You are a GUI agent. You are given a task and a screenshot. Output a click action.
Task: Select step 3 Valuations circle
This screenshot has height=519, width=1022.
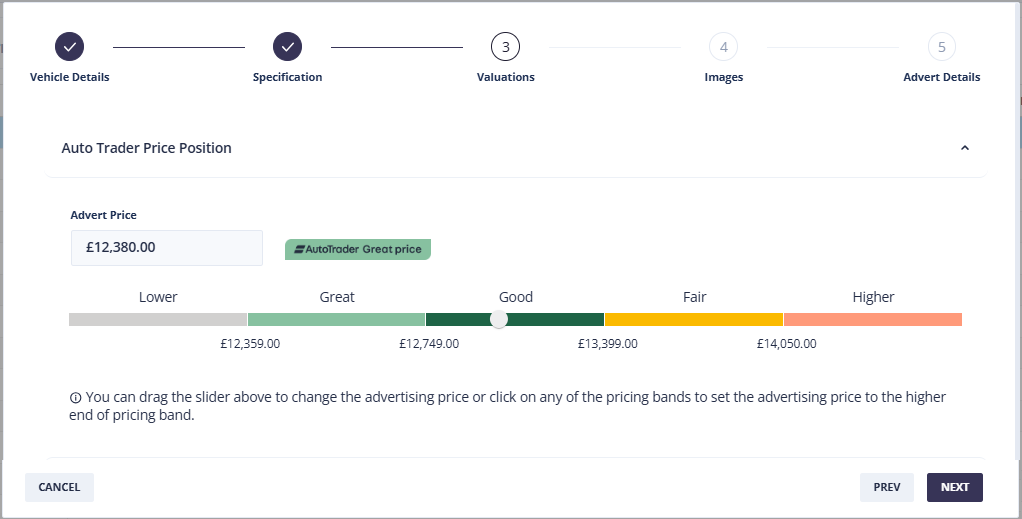coord(505,46)
